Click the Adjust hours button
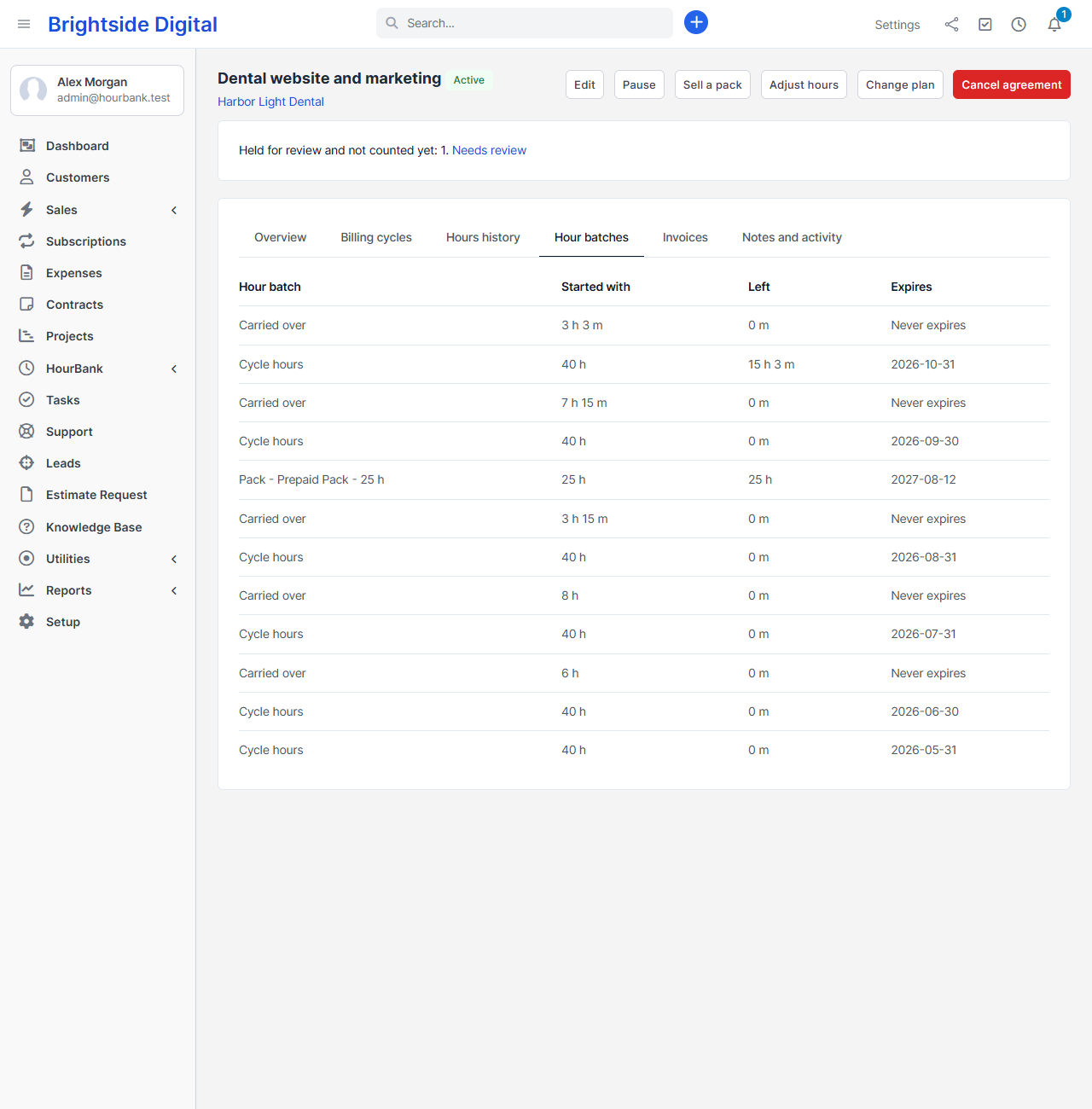This screenshot has height=1109, width=1092. tap(804, 84)
